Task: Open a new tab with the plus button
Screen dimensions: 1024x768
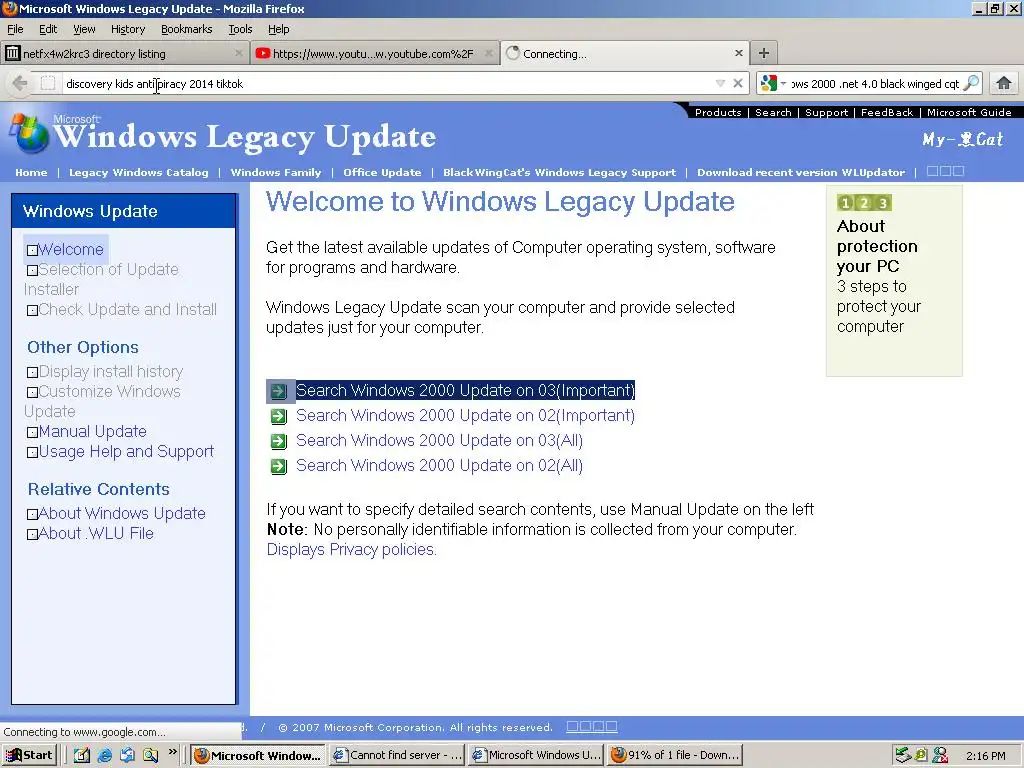Action: pyautogui.click(x=763, y=53)
